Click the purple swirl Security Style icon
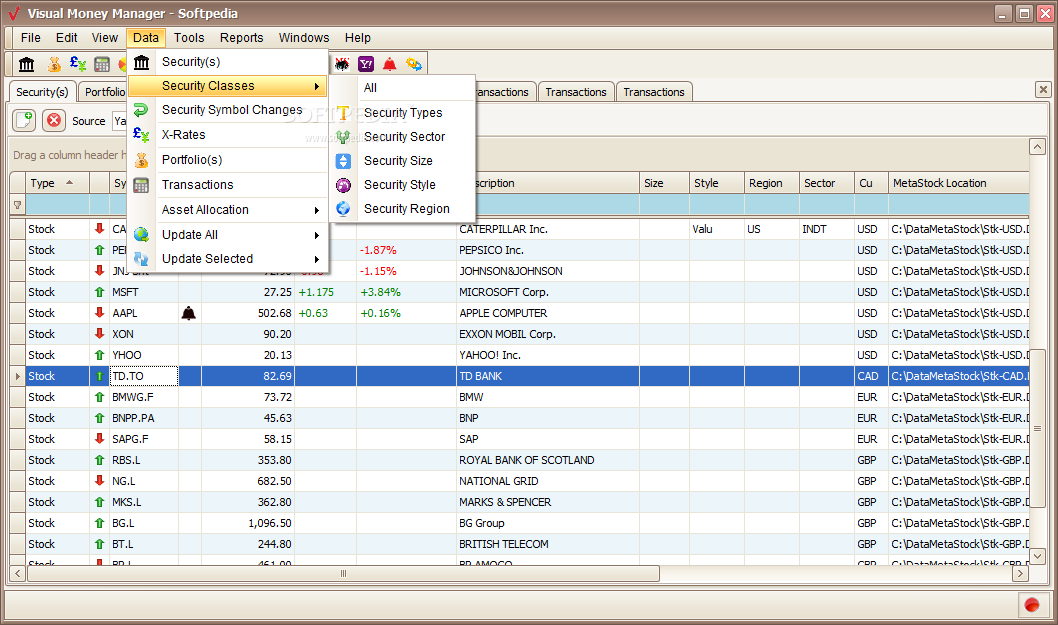 [343, 185]
